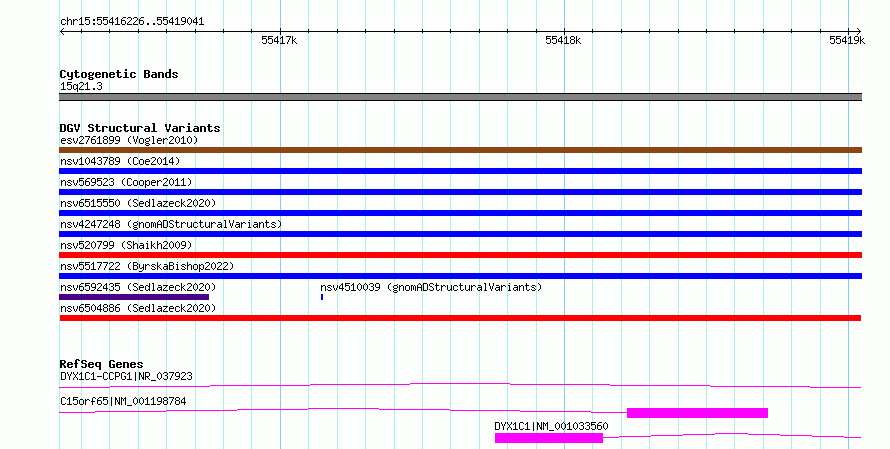Click the blue bar under nsv5517722

tap(460, 276)
